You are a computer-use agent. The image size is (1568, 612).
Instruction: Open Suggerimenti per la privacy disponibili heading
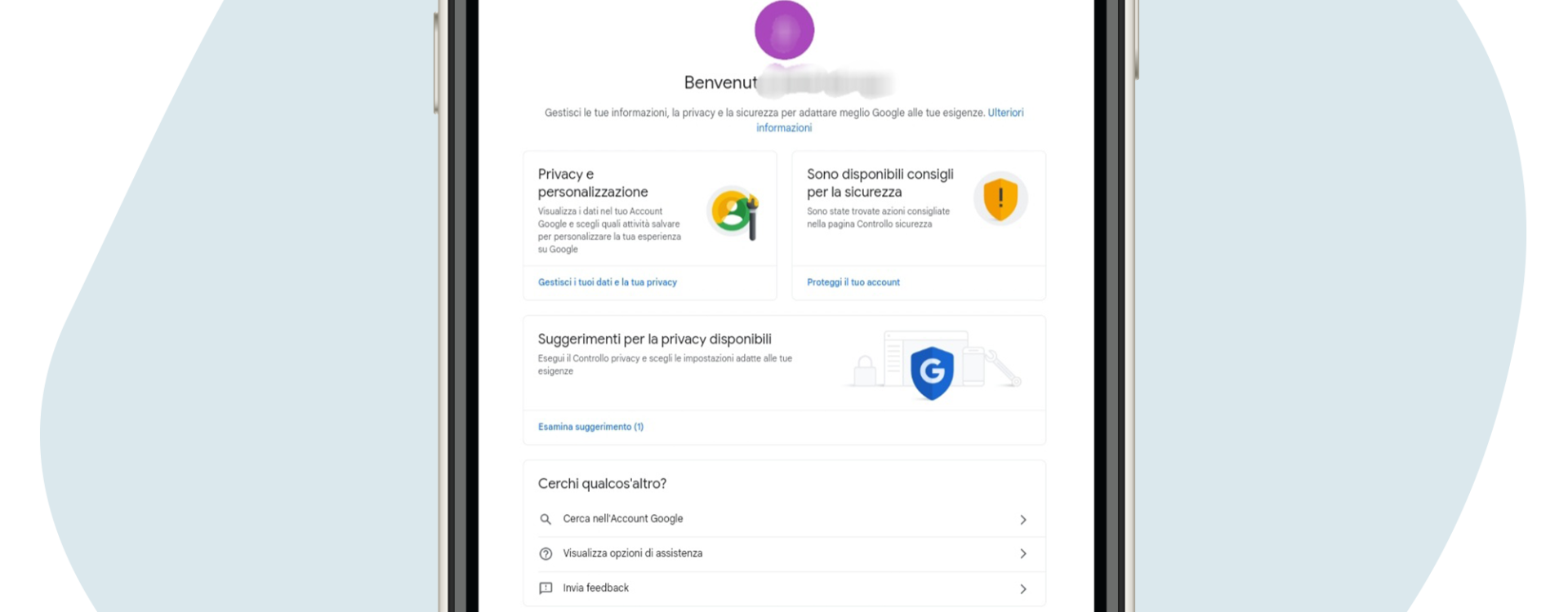654,339
